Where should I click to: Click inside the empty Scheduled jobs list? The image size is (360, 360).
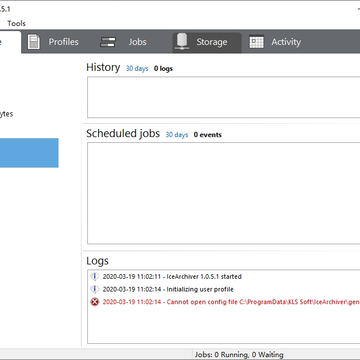coord(223,193)
